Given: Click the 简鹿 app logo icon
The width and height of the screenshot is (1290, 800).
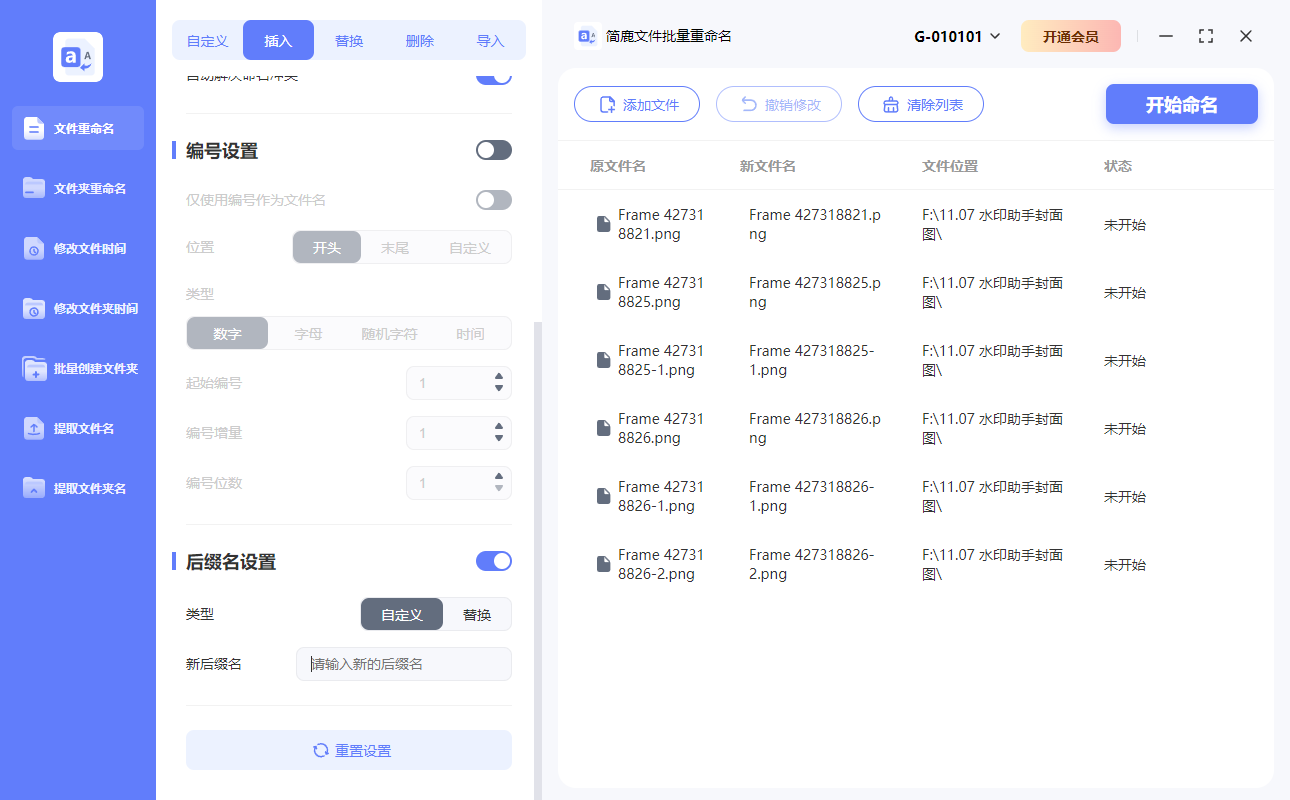Looking at the screenshot, I should tap(77, 56).
